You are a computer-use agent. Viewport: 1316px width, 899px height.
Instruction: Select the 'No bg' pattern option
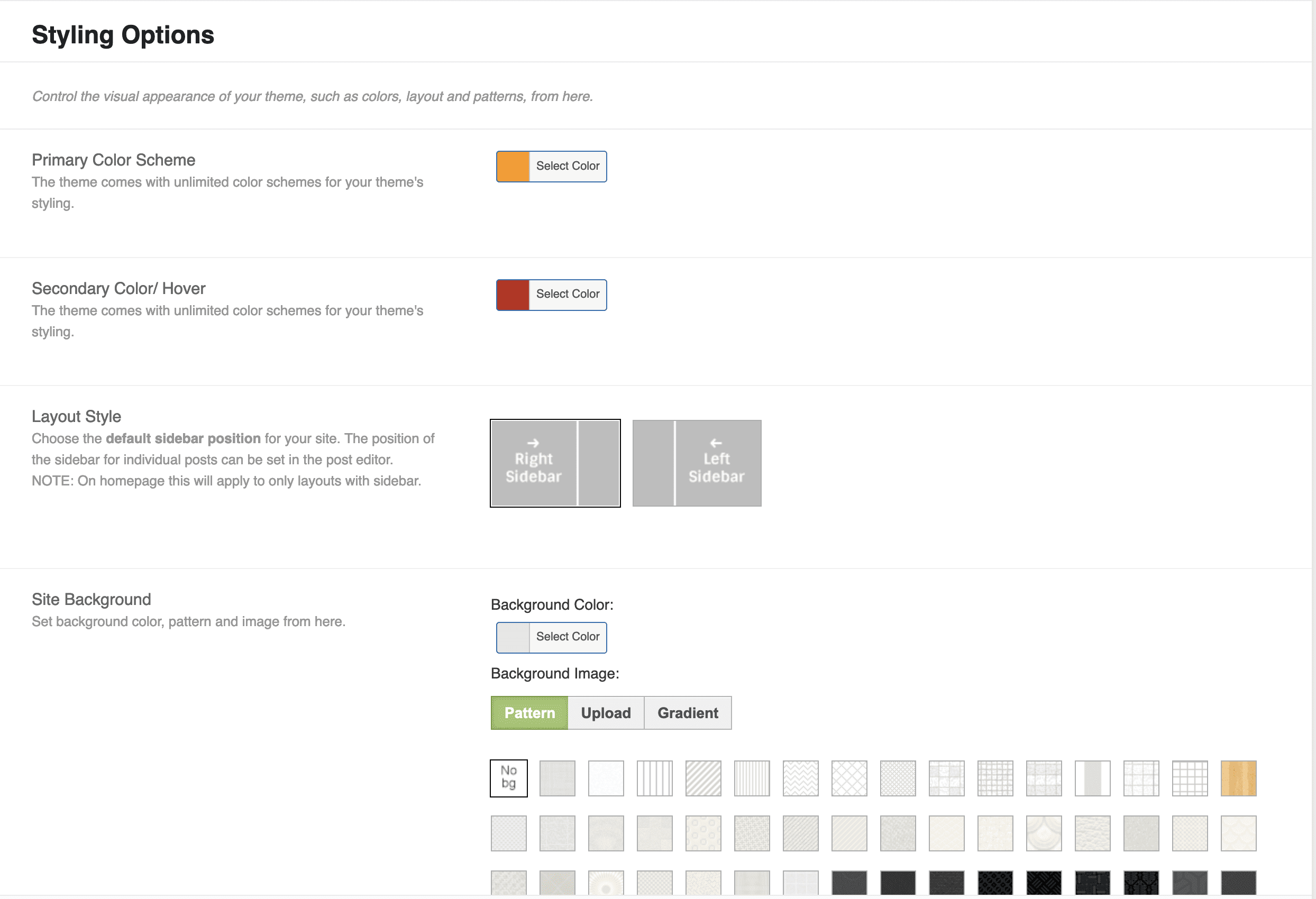click(x=508, y=778)
